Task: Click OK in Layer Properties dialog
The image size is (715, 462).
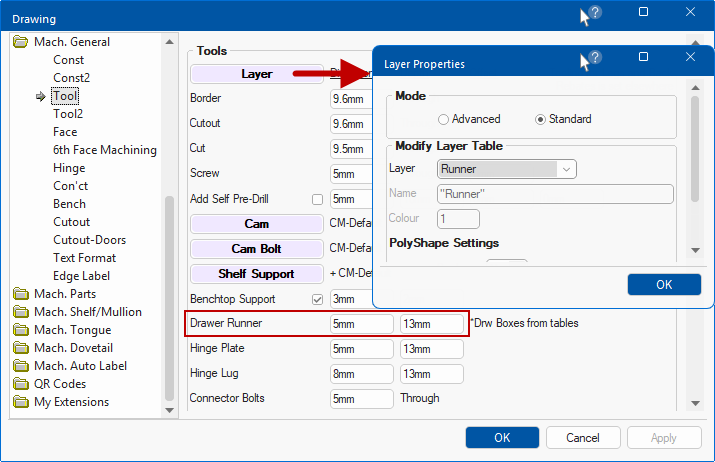Action: coord(664,285)
